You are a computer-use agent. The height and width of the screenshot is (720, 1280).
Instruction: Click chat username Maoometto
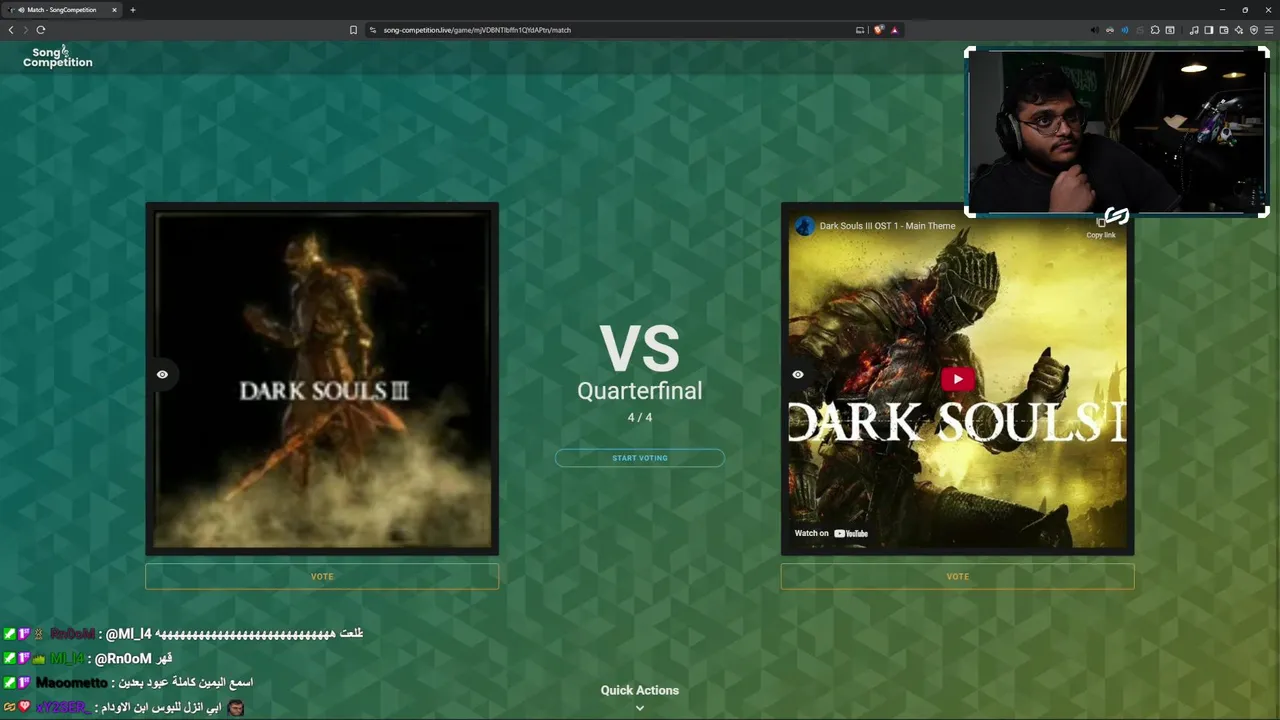pos(72,683)
